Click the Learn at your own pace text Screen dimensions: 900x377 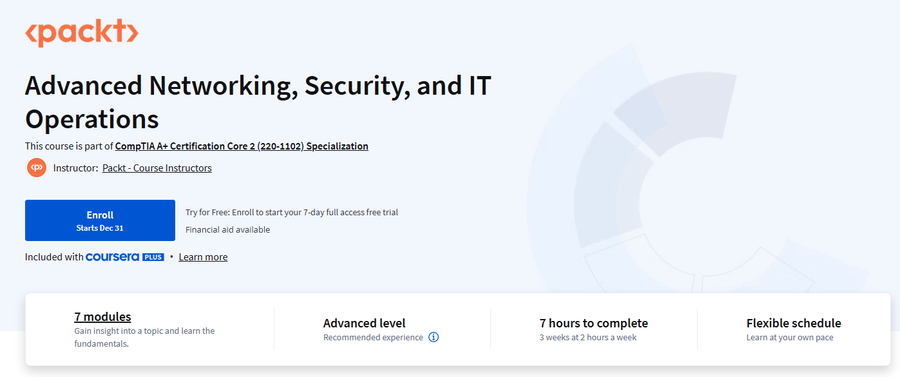(790, 337)
